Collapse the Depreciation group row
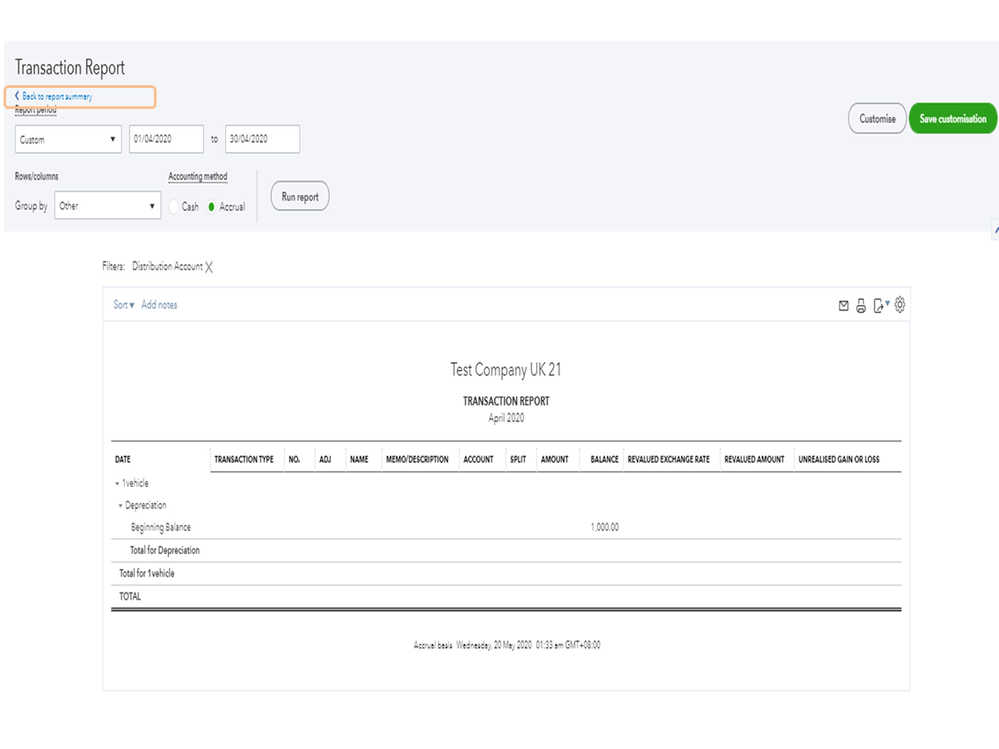999x749 pixels. click(x=120, y=506)
